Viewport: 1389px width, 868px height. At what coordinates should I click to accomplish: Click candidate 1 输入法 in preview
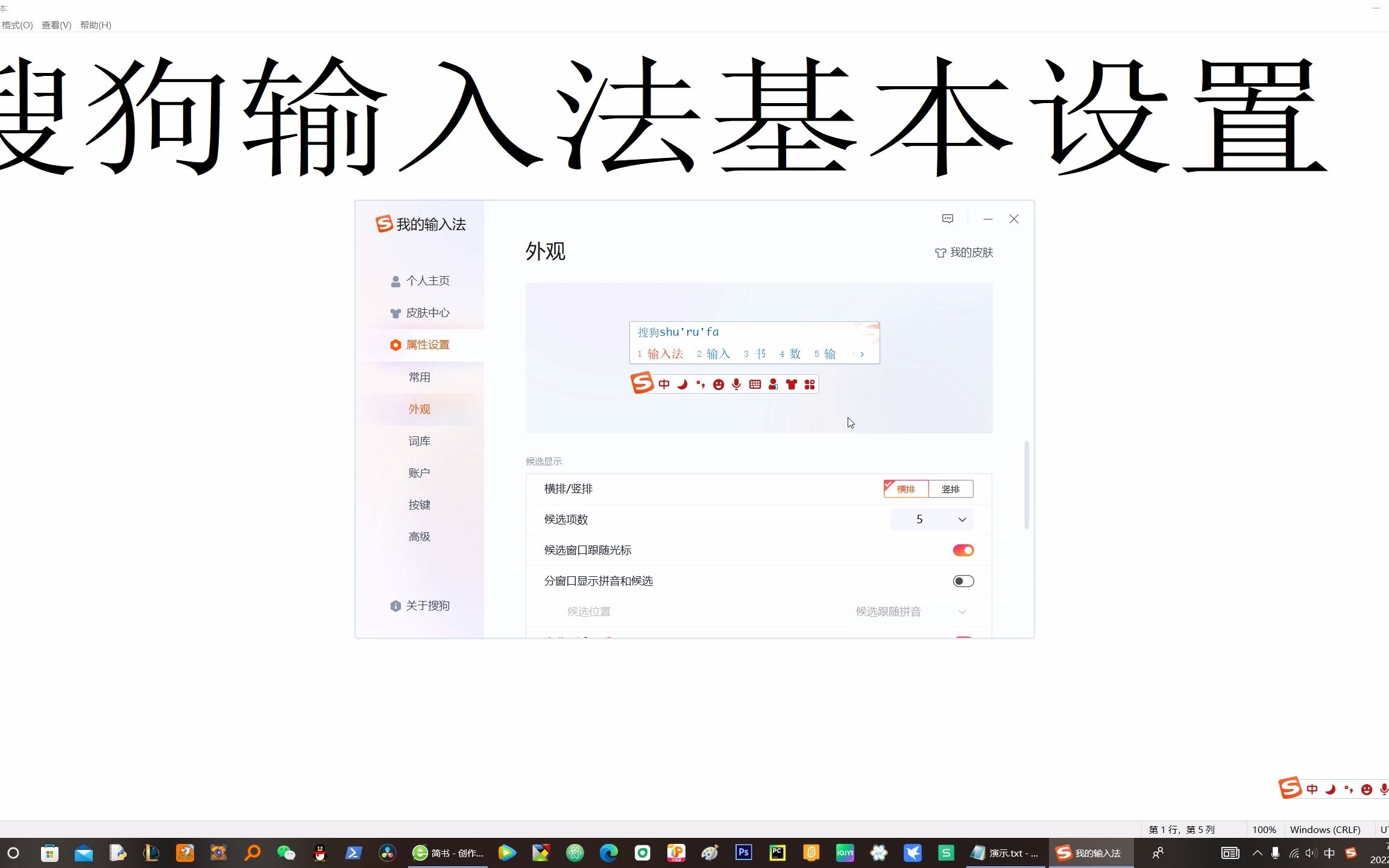pos(660,354)
